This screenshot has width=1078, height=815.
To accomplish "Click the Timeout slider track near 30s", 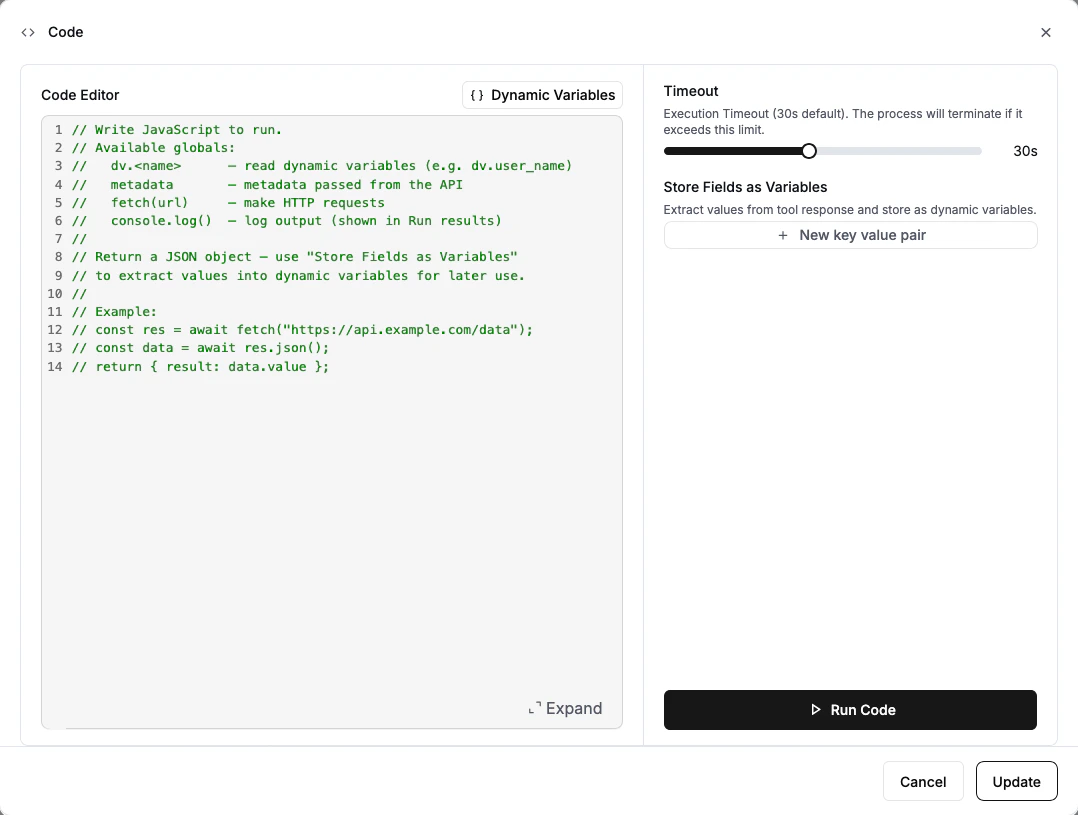I will [950, 151].
